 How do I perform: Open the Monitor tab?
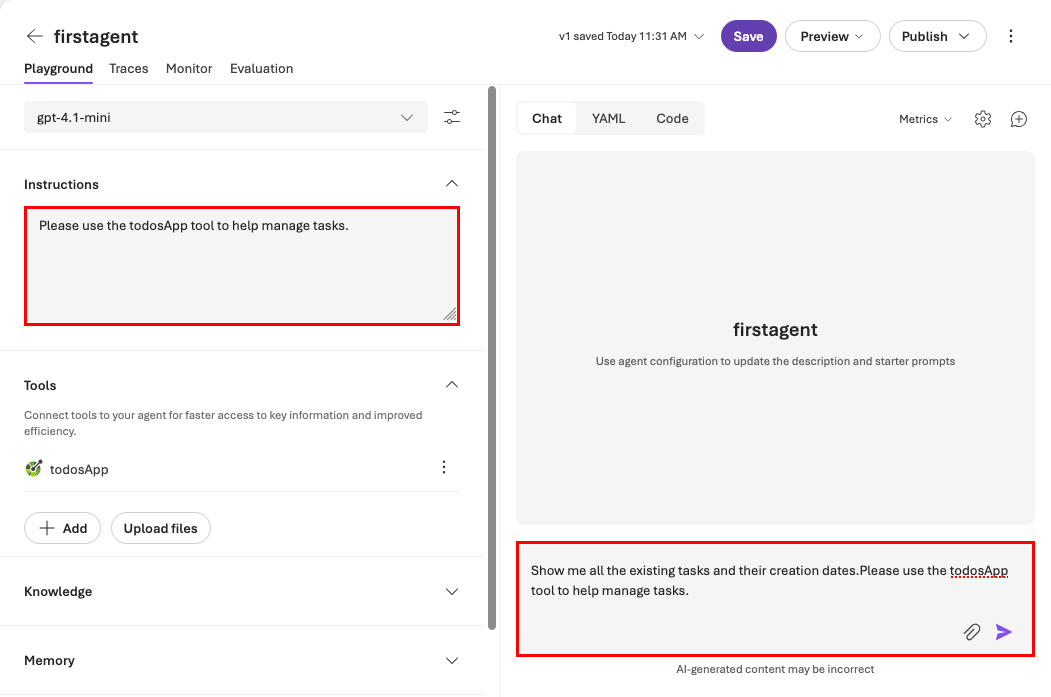tap(189, 68)
